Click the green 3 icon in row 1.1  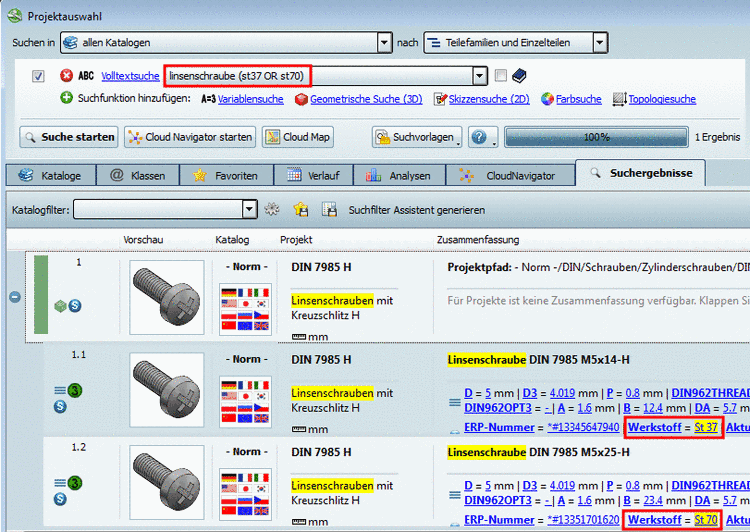pos(75,390)
